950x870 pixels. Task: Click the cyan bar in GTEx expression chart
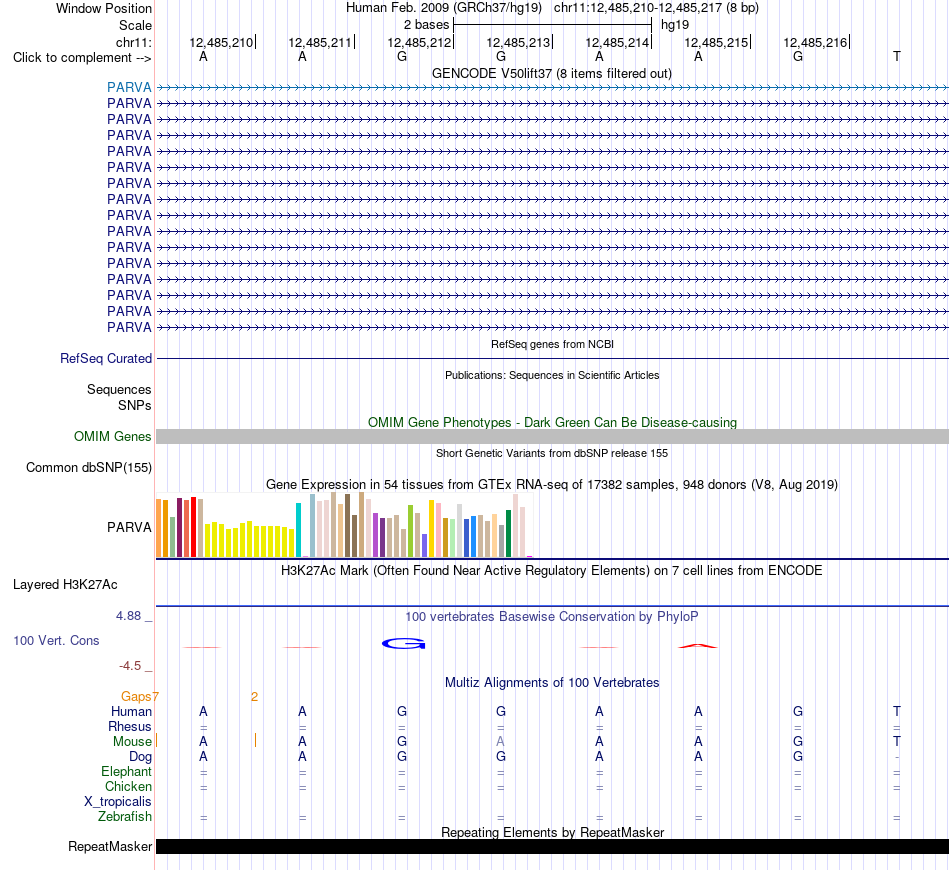coord(298,530)
